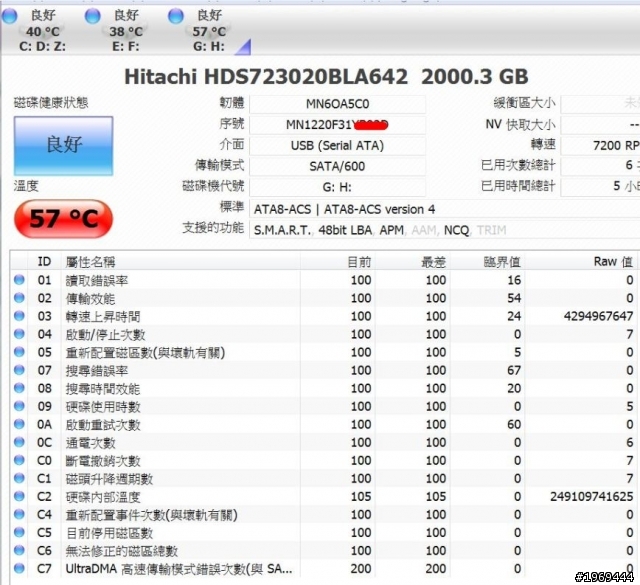Click threshold value 54
This screenshot has width=640, height=585.
[514, 298]
